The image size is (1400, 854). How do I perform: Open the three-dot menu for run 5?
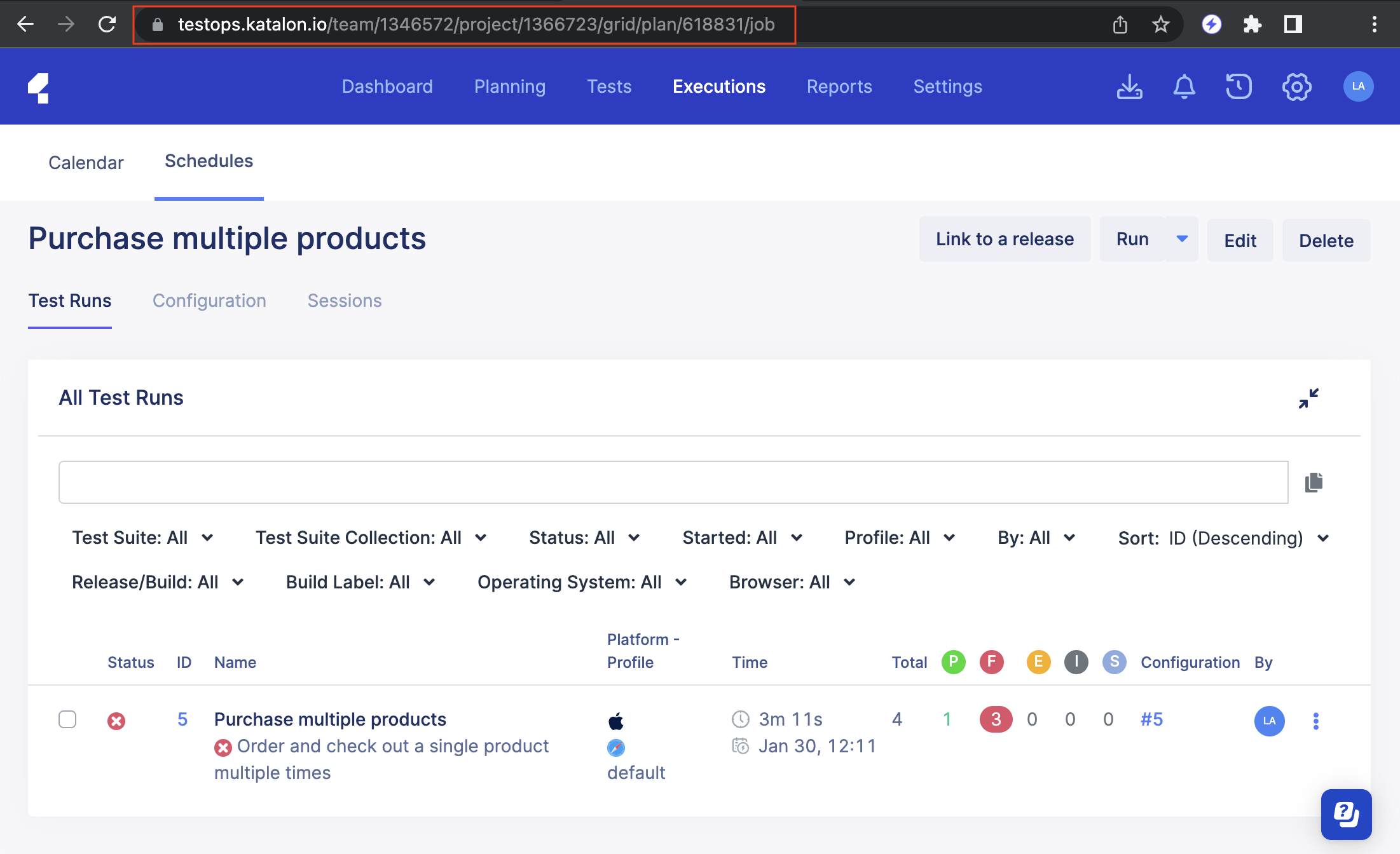click(1315, 721)
